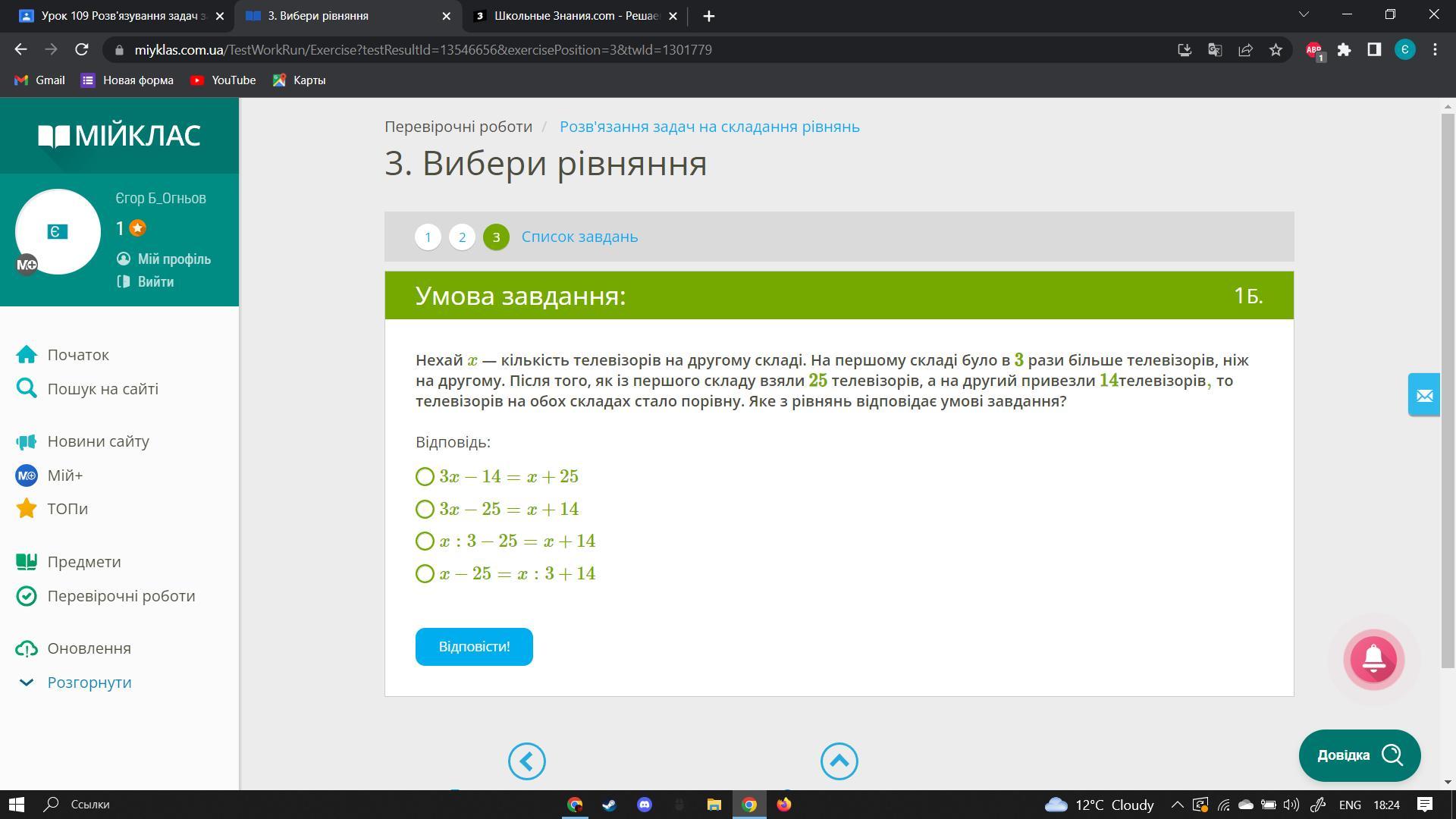
Task: Click the previous exercise arrow circle
Action: tap(526, 761)
